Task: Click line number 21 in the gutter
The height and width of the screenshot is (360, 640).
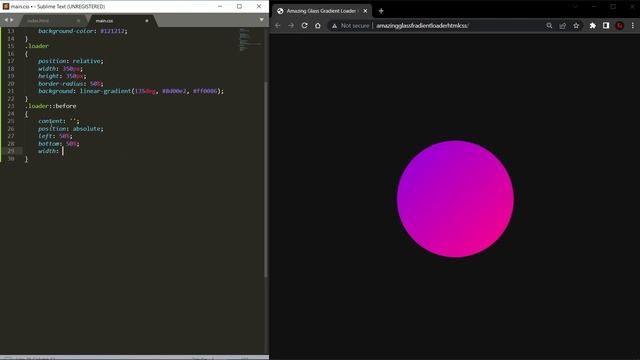Action: click(x=11, y=91)
